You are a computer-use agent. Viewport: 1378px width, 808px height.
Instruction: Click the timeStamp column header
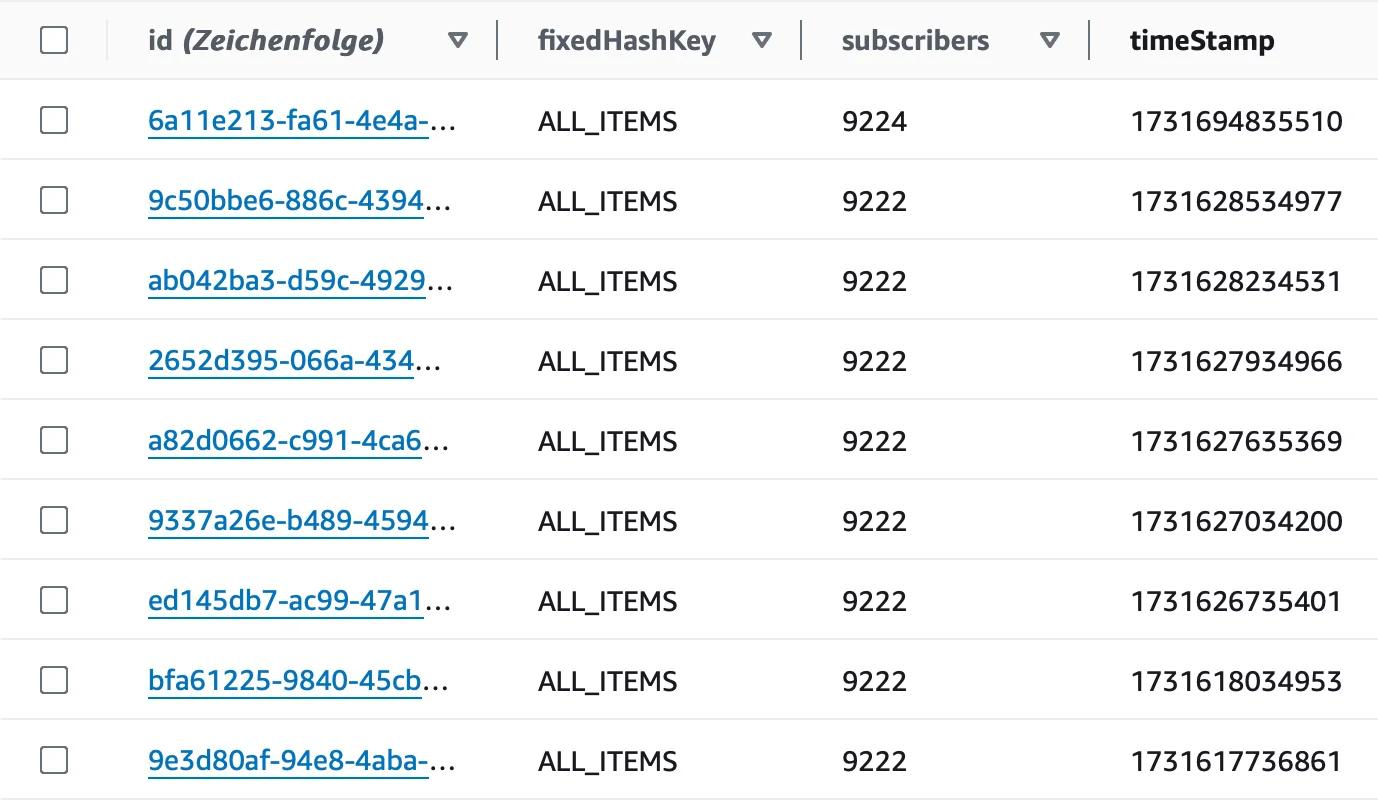coord(1202,41)
